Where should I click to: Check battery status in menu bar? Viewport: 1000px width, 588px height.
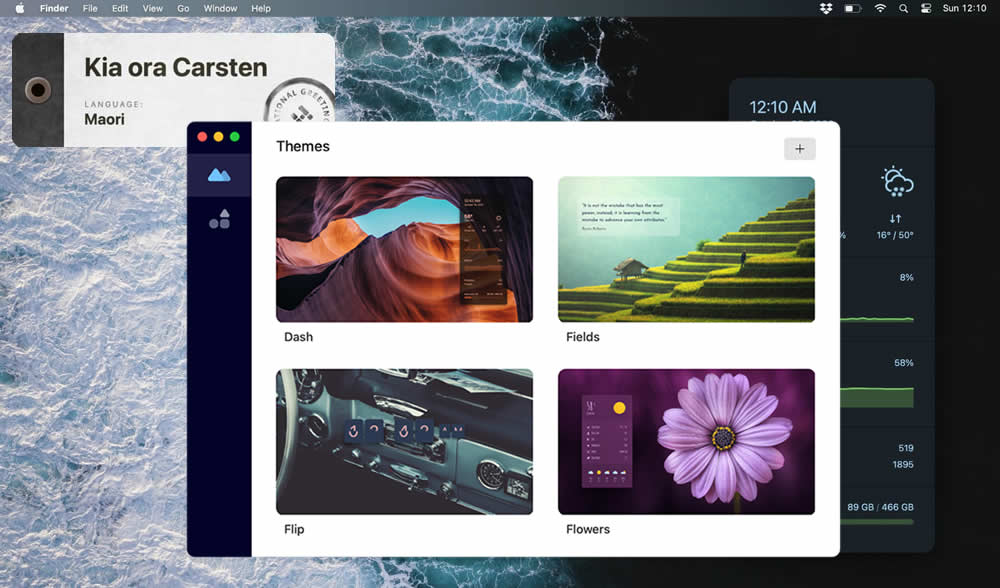tap(853, 8)
